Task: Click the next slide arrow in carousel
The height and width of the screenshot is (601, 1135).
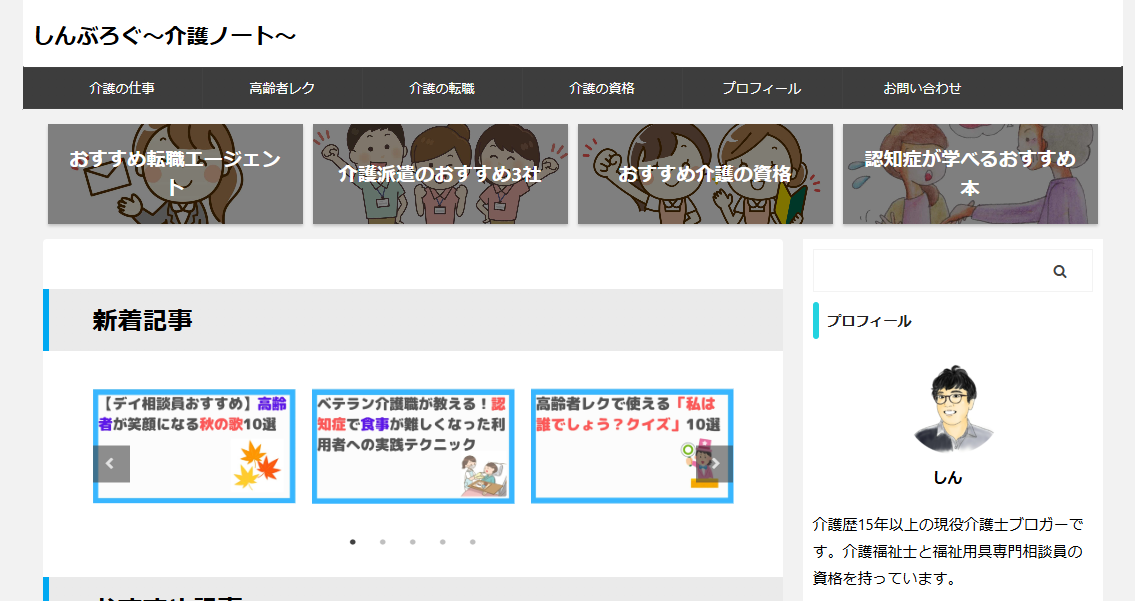Action: [x=715, y=463]
